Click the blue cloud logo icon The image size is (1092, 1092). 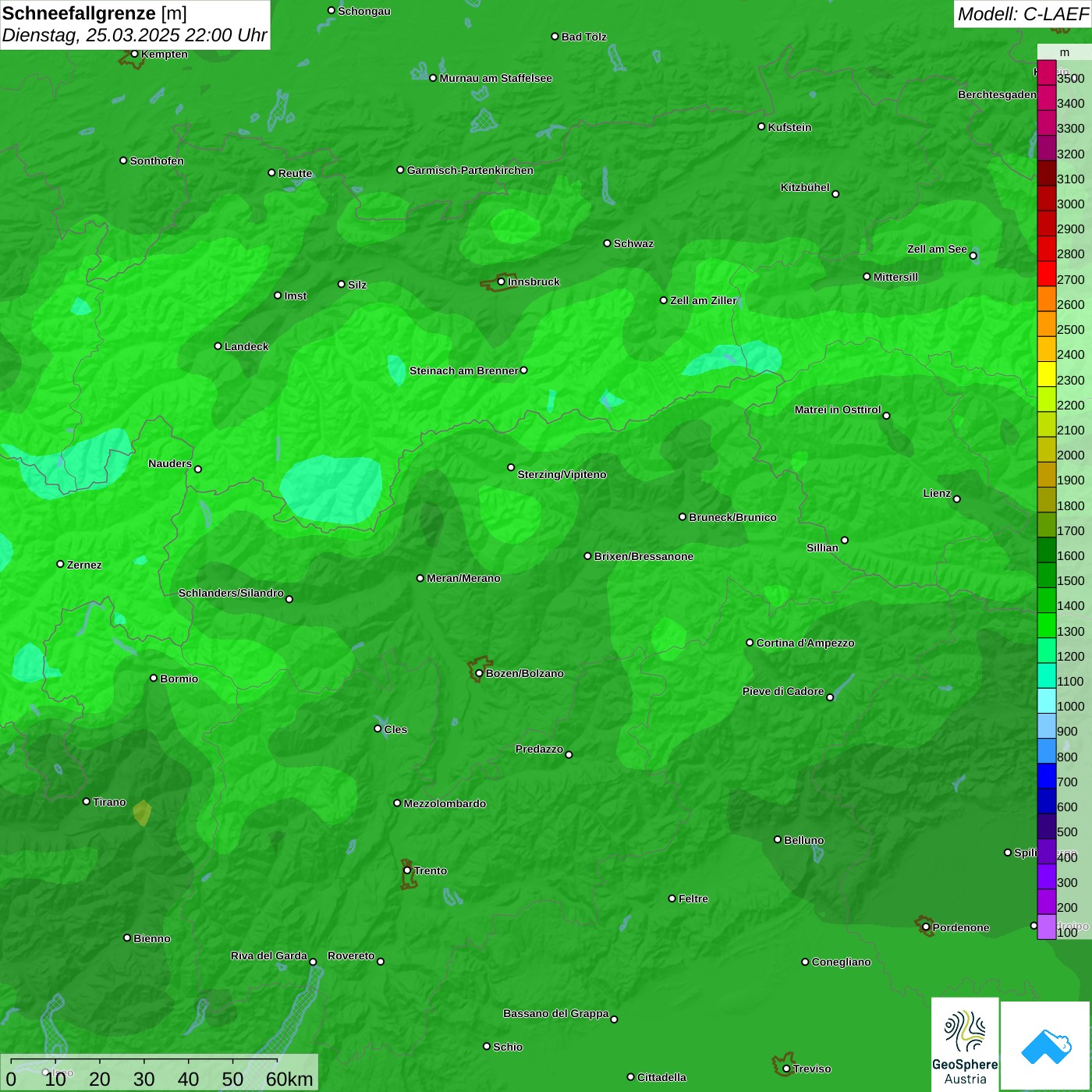1046,1046
